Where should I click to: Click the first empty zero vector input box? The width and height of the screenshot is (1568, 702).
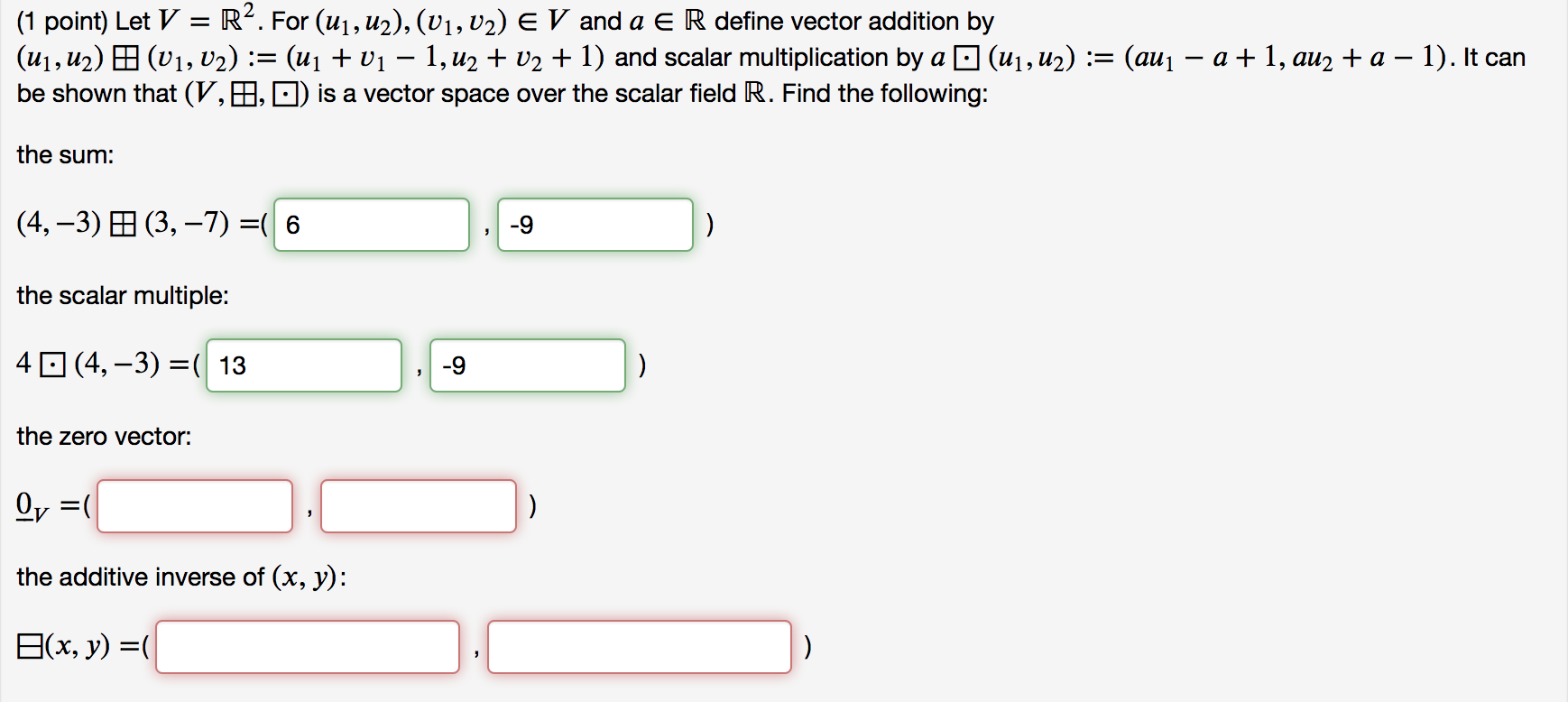[195, 505]
